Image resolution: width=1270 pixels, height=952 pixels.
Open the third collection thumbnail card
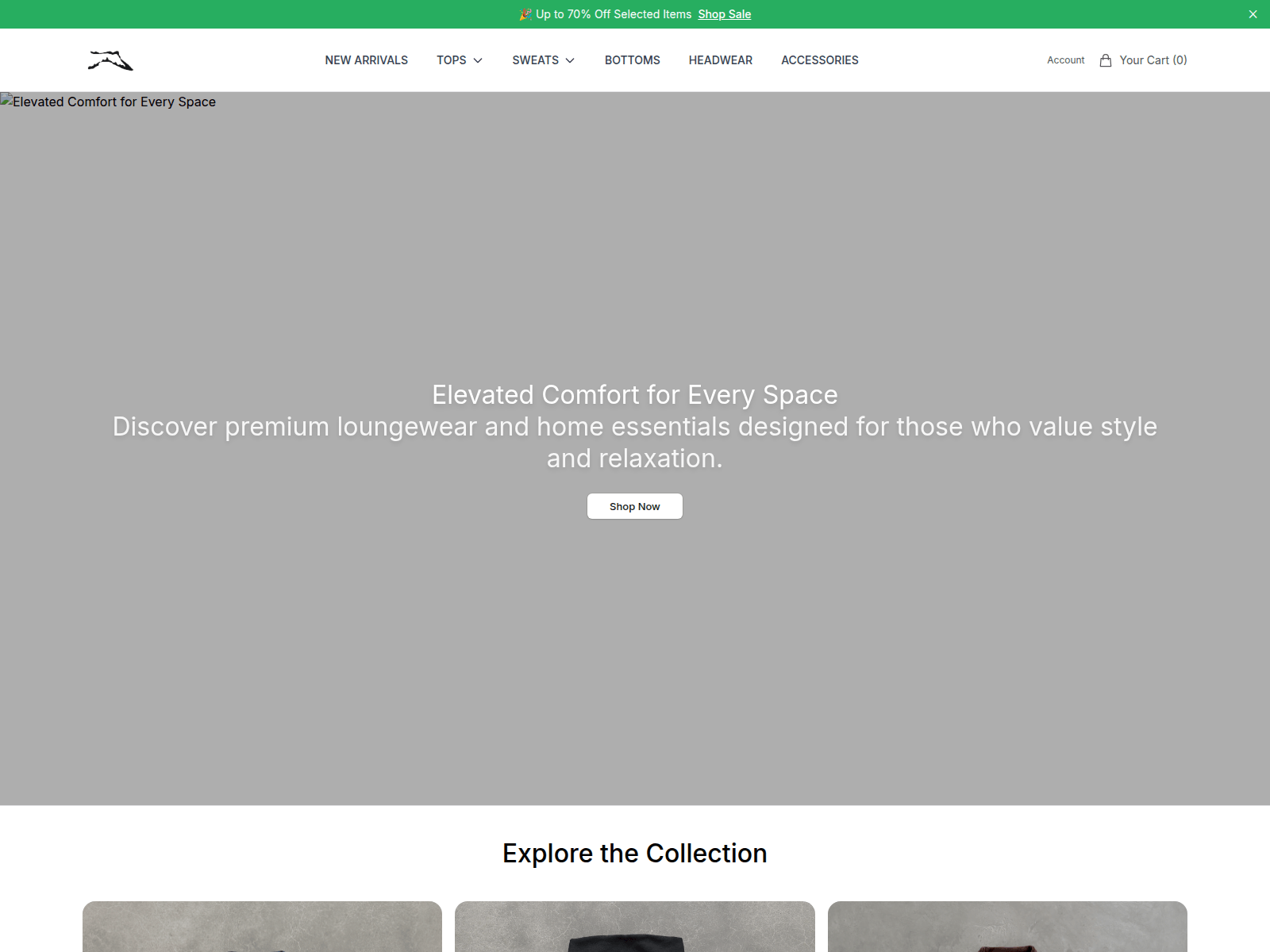tap(1007, 927)
